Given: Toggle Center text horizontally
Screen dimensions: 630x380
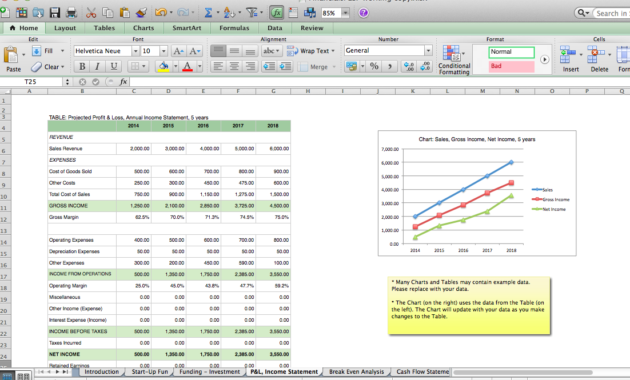Looking at the screenshot, I should pyautogui.click(x=234, y=66).
